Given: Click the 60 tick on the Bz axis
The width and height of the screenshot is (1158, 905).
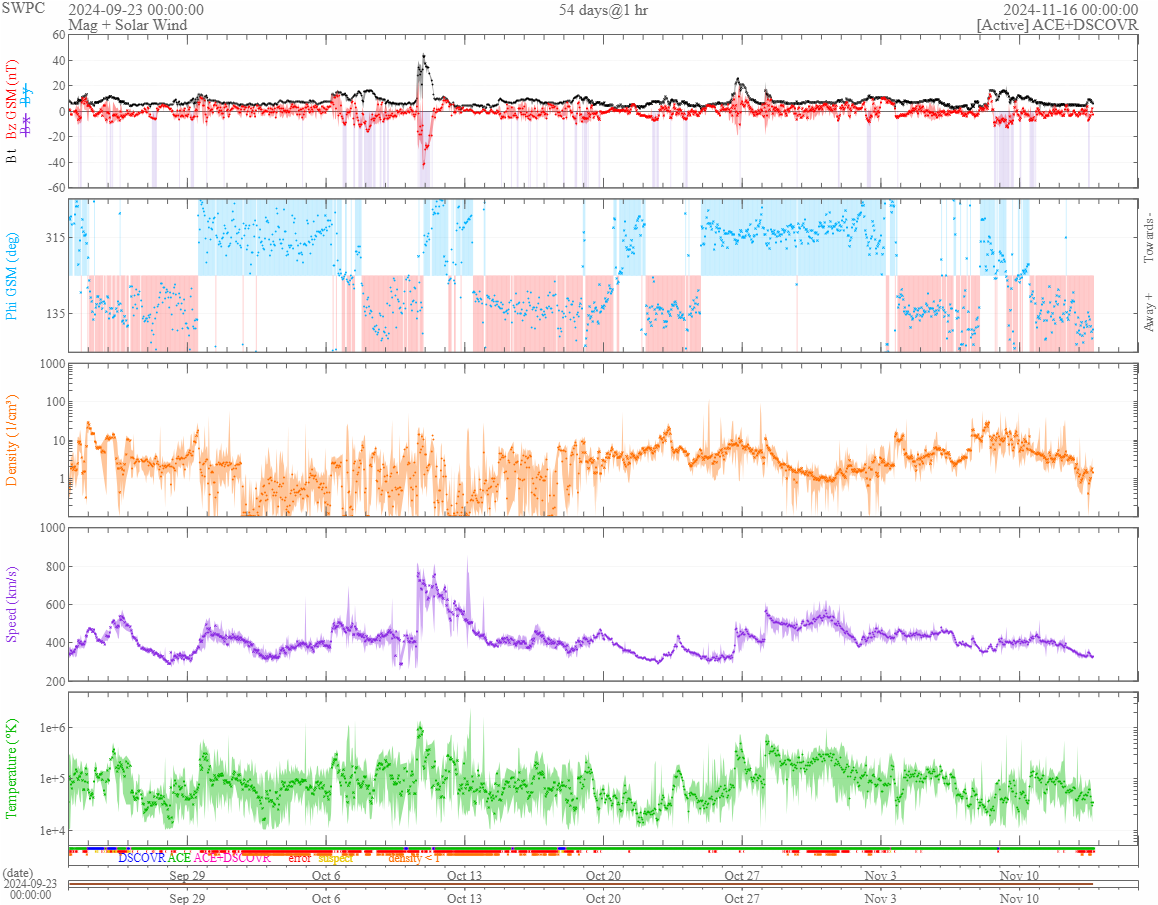Looking at the screenshot, I should (58, 35).
